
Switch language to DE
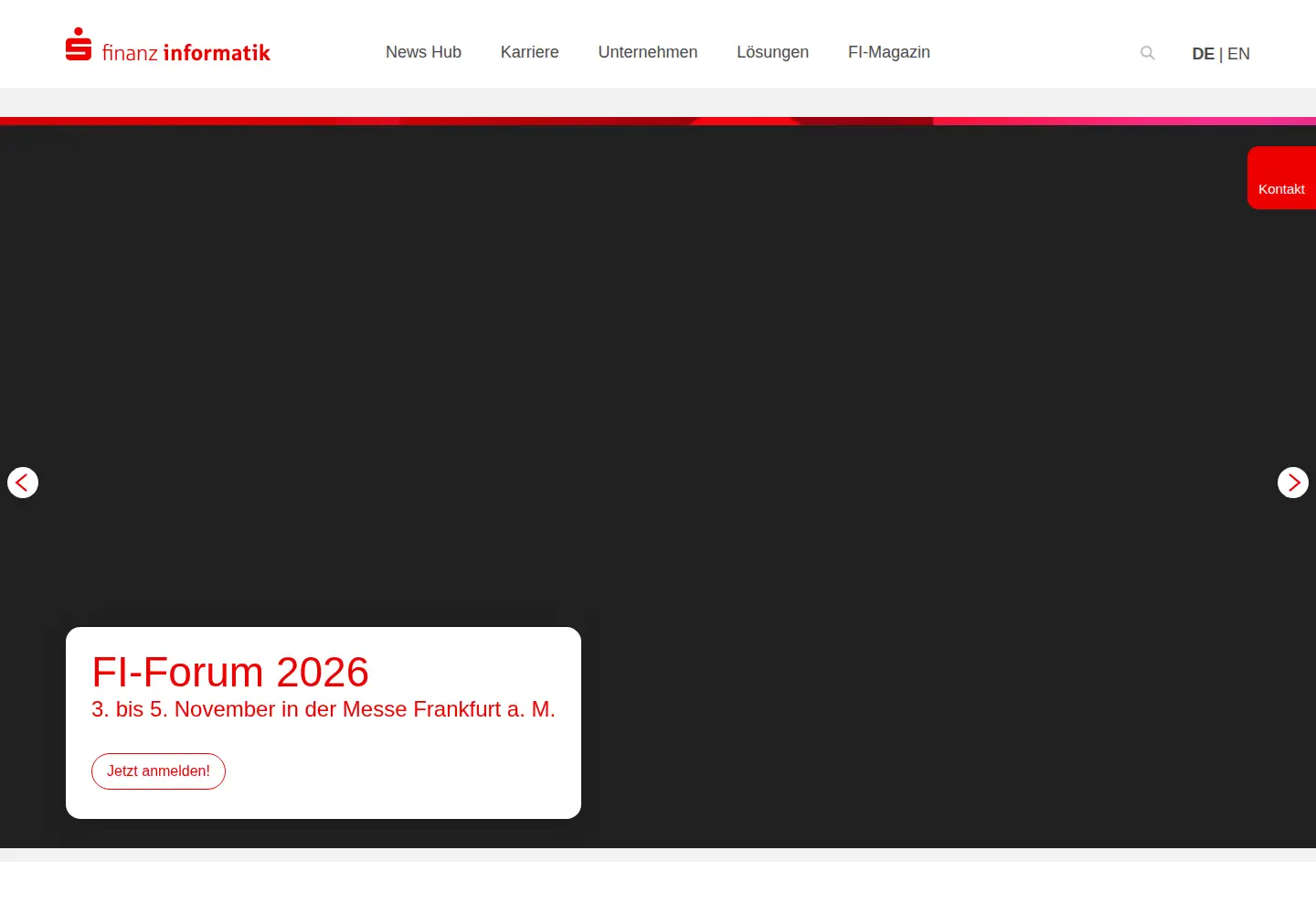1203,54
